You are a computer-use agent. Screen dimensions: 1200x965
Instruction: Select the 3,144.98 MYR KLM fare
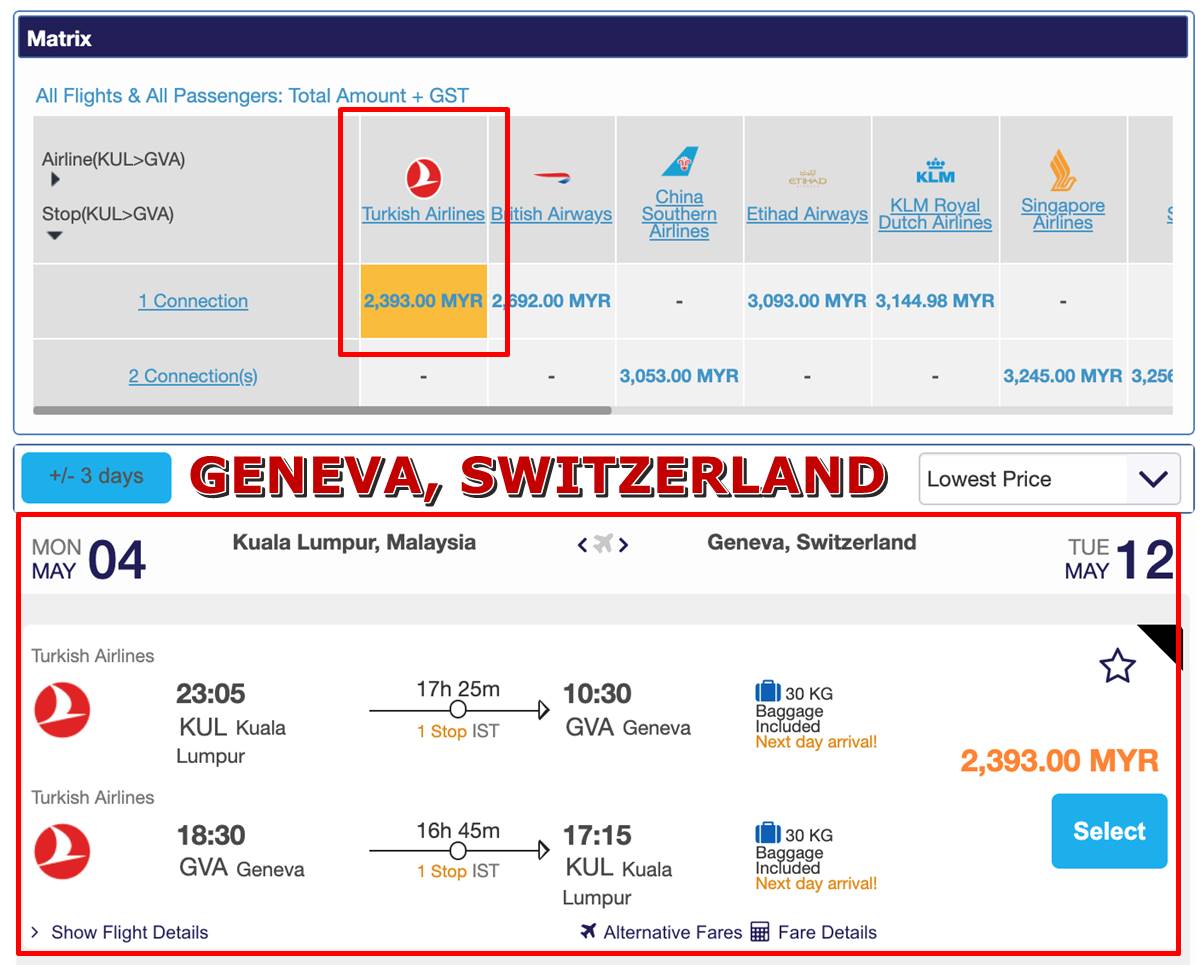[935, 301]
